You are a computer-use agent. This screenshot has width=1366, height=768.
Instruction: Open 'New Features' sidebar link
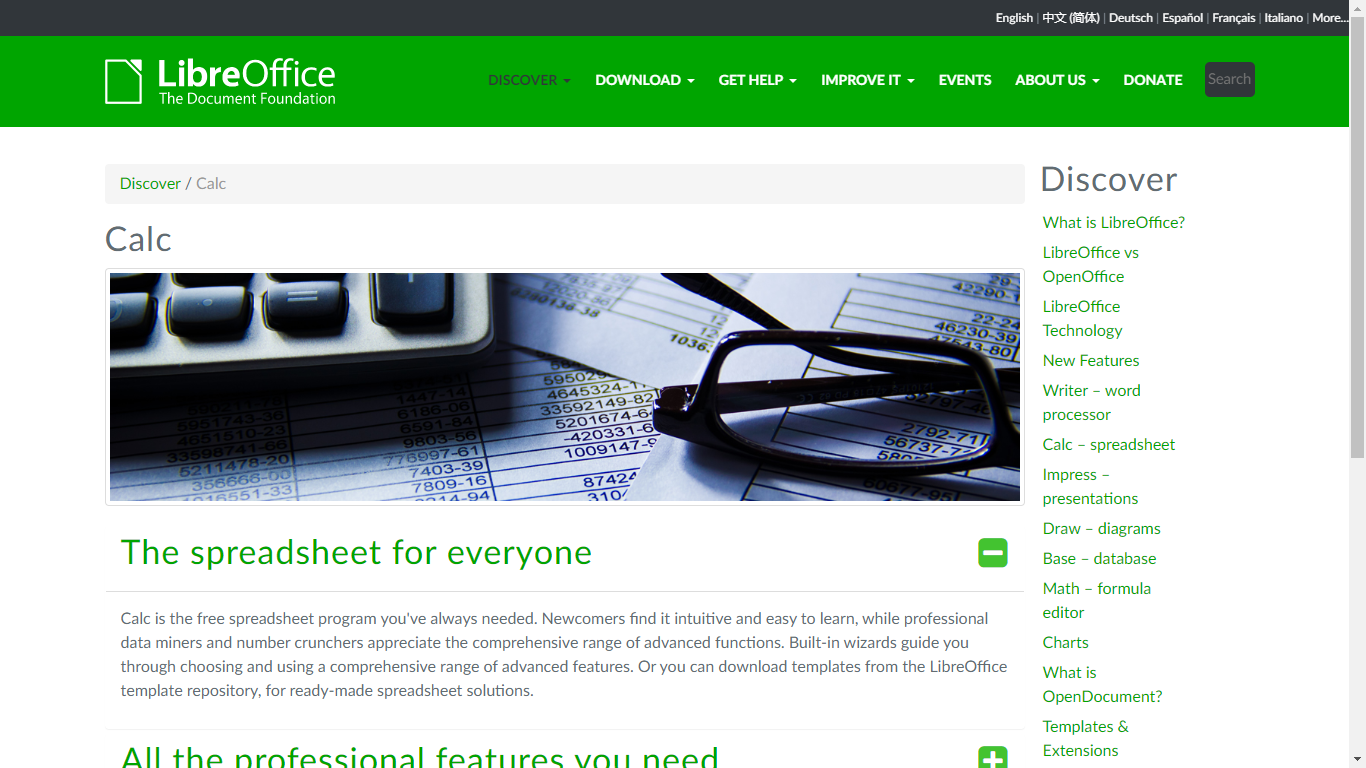pyautogui.click(x=1091, y=361)
